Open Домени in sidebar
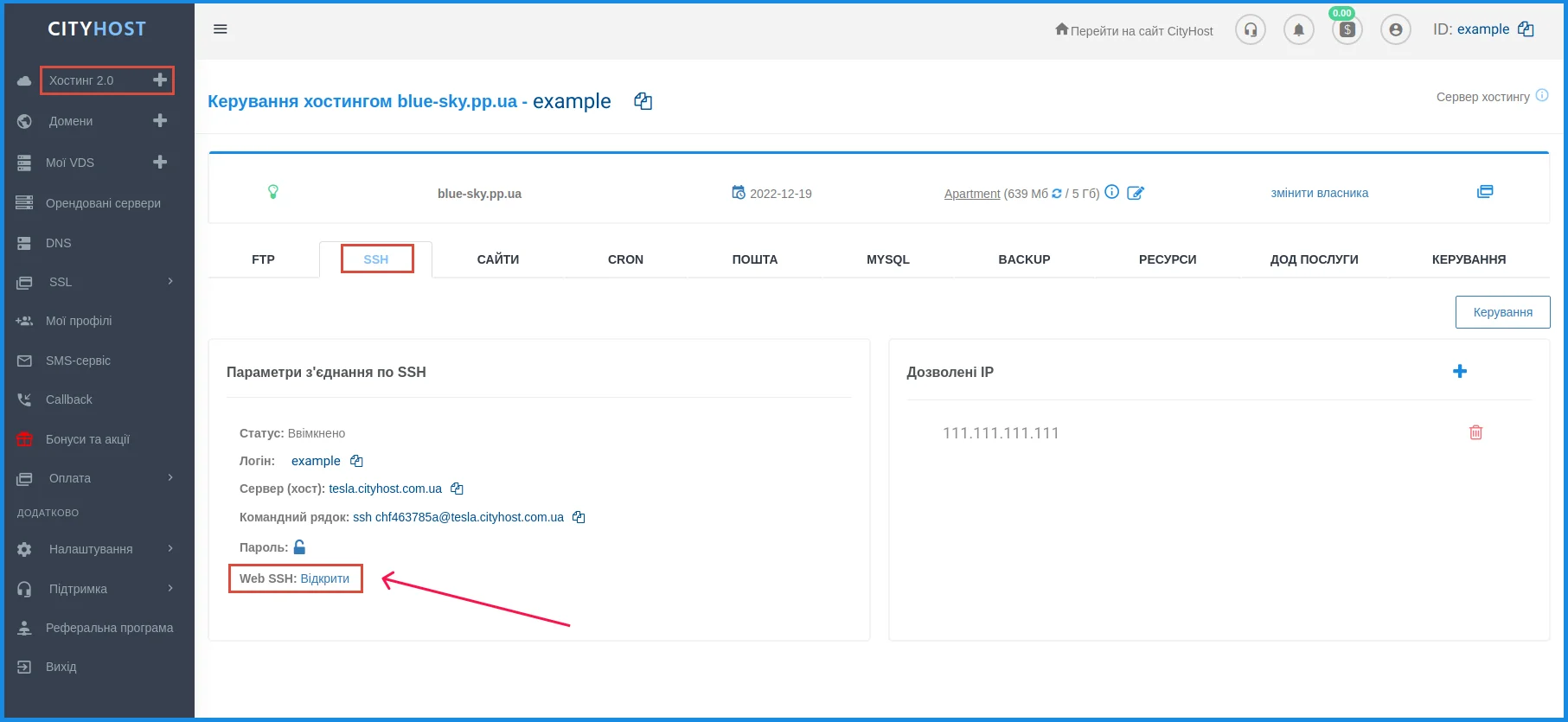 [71, 121]
